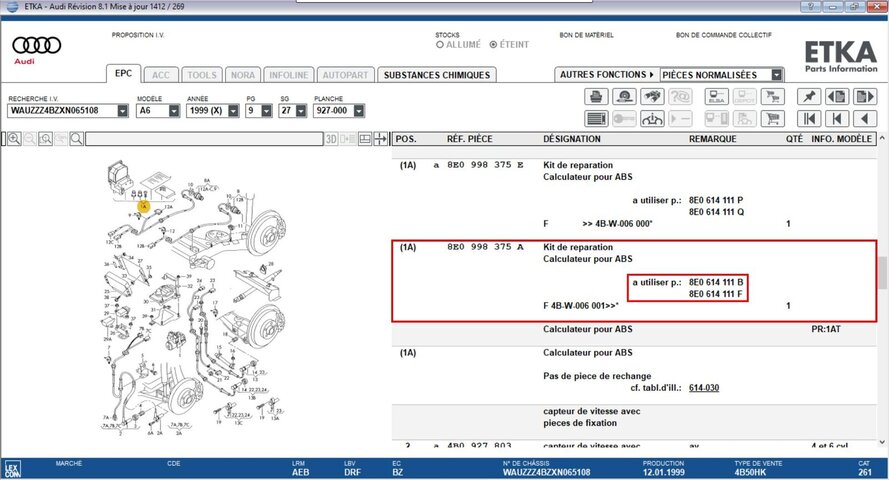The width and height of the screenshot is (889, 480).
Task: Open the ELSA link icon
Action: pos(717,96)
